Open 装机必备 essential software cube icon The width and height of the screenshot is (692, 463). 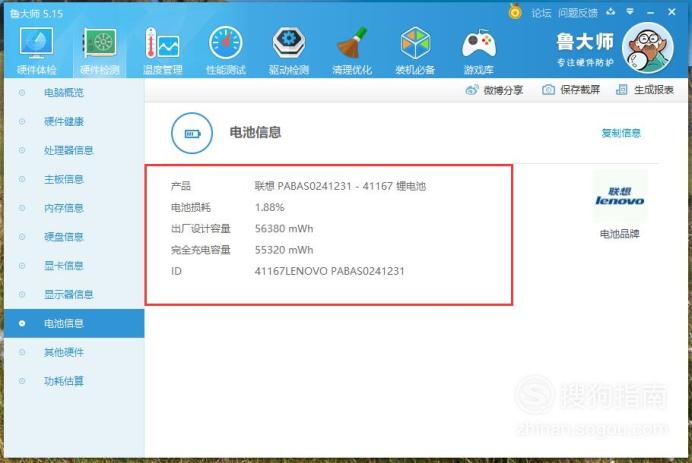pos(415,50)
